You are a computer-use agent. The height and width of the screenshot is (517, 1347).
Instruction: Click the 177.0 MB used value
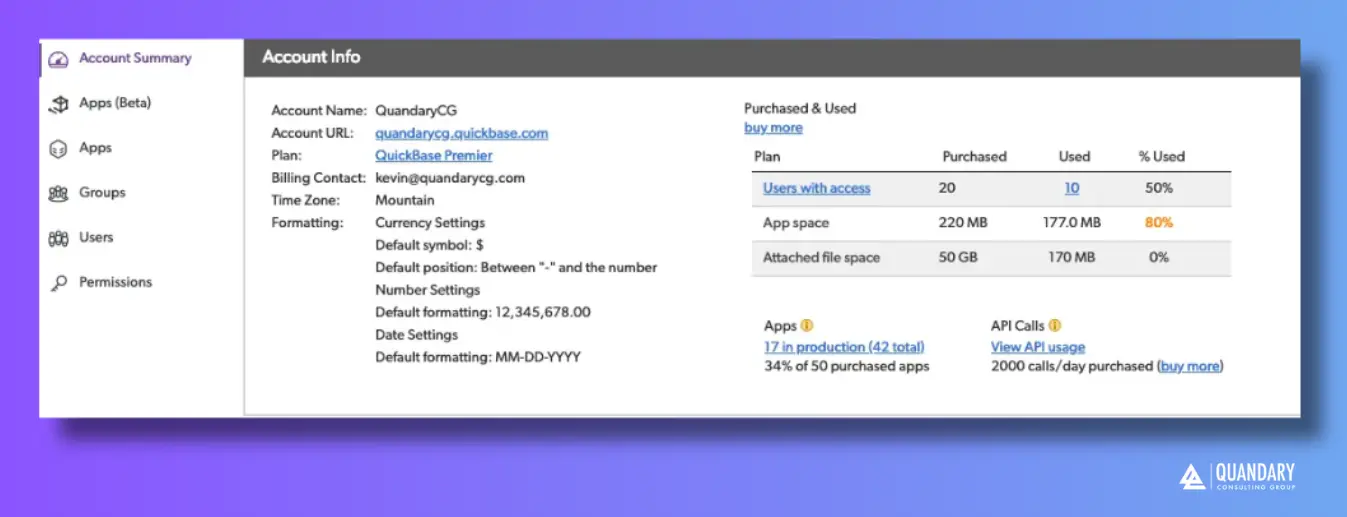[x=1071, y=223]
